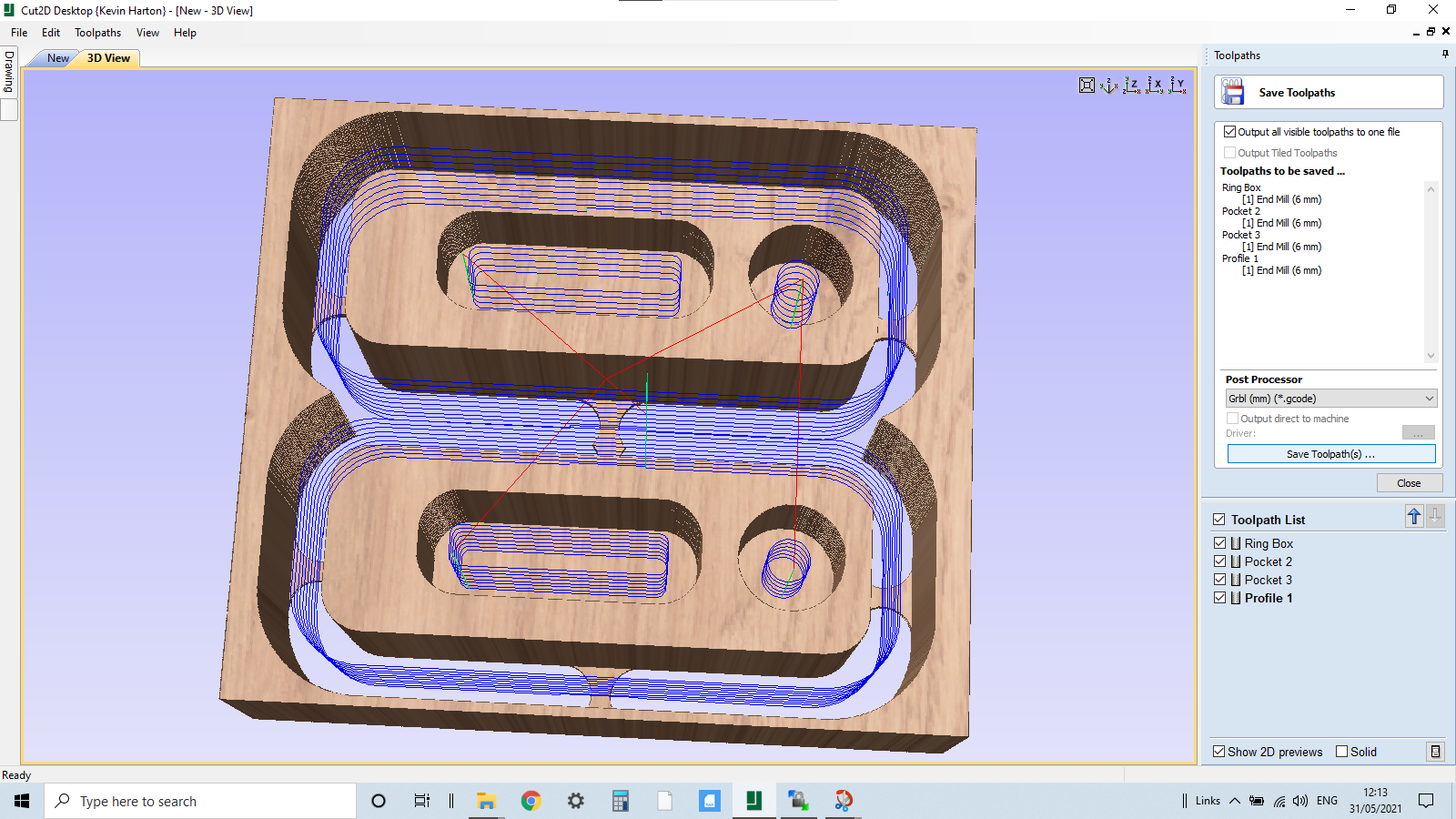Image resolution: width=1456 pixels, height=819 pixels.
Task: Select the X-axis side view icon
Action: click(x=1157, y=86)
